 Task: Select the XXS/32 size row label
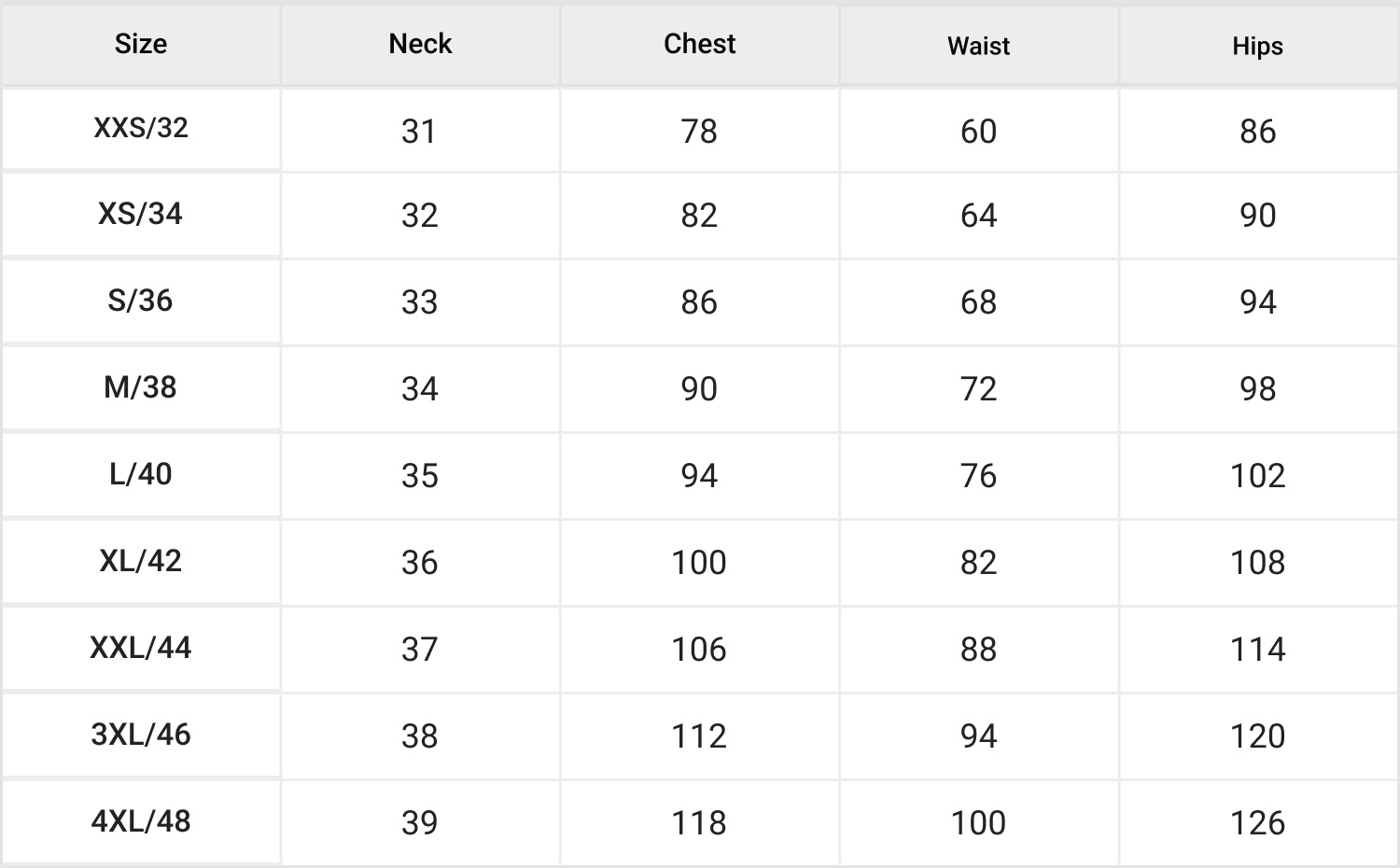tap(141, 128)
